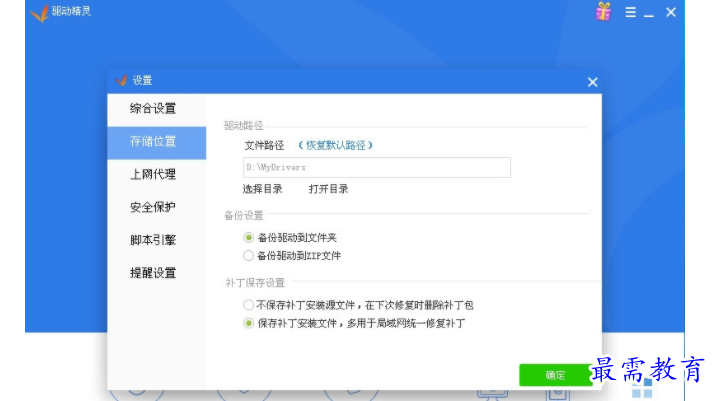
Task: Minimize the 驱动精灵 main window
Action: tap(649, 15)
